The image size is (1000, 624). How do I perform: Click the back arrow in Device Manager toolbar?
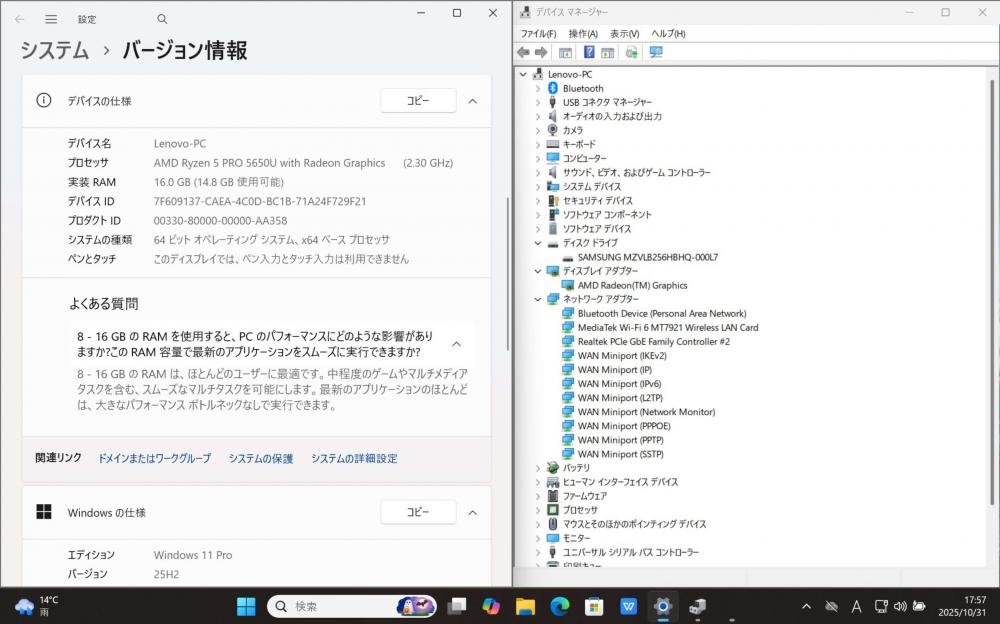coord(523,52)
